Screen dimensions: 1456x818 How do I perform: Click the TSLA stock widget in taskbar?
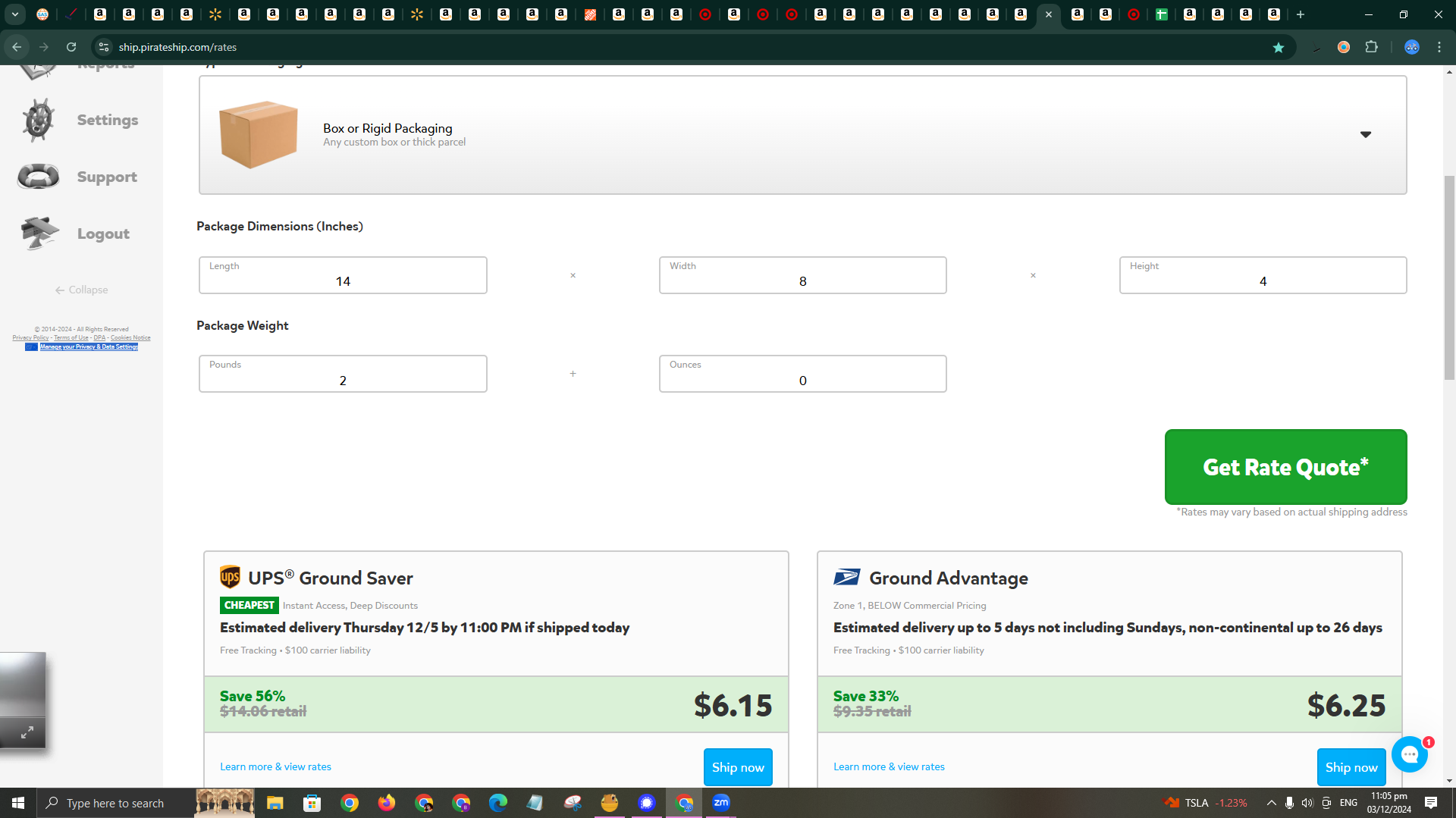pyautogui.click(x=1206, y=803)
